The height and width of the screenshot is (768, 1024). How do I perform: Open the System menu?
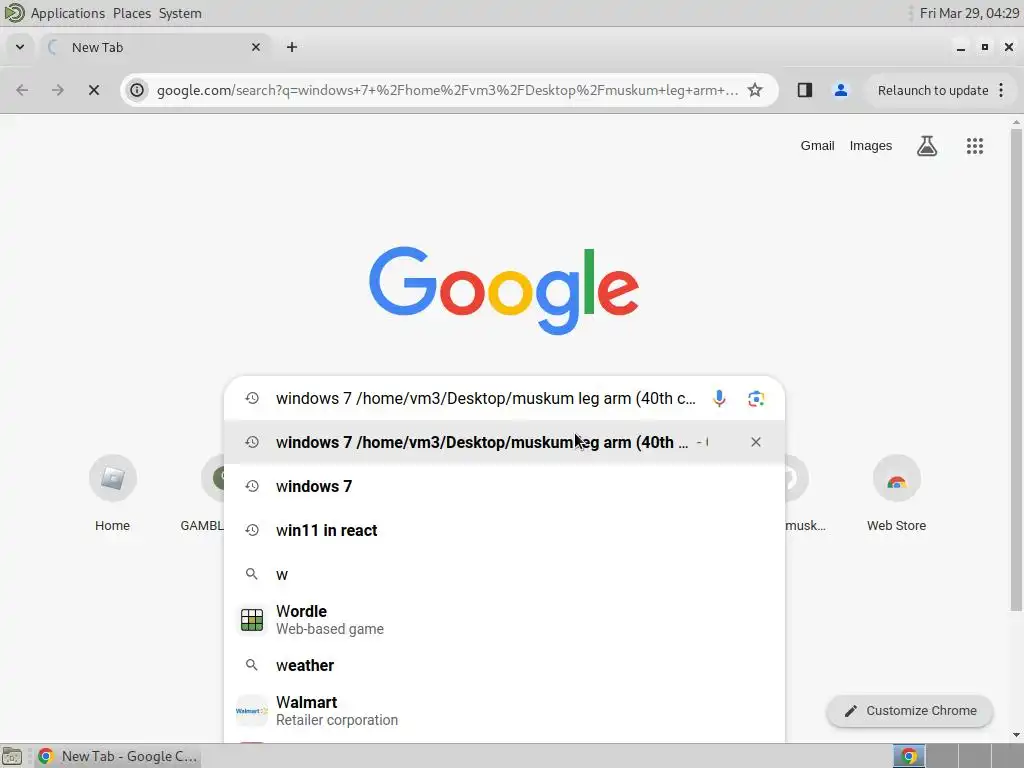[180, 13]
